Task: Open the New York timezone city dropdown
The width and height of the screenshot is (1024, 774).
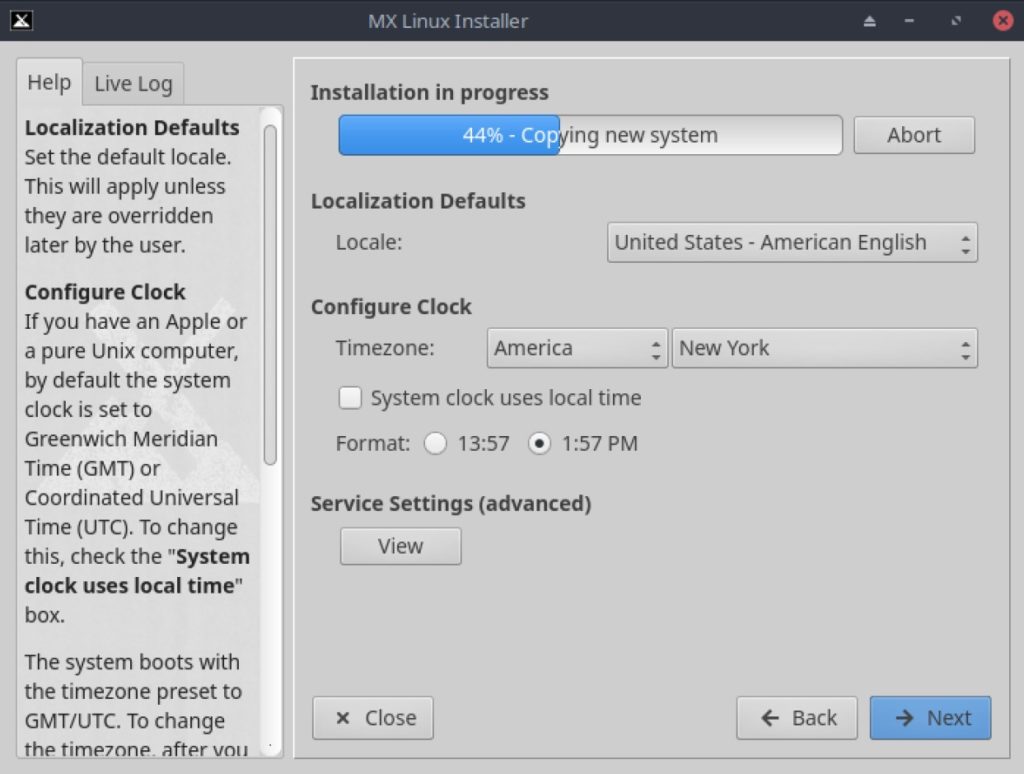Action: [825, 348]
